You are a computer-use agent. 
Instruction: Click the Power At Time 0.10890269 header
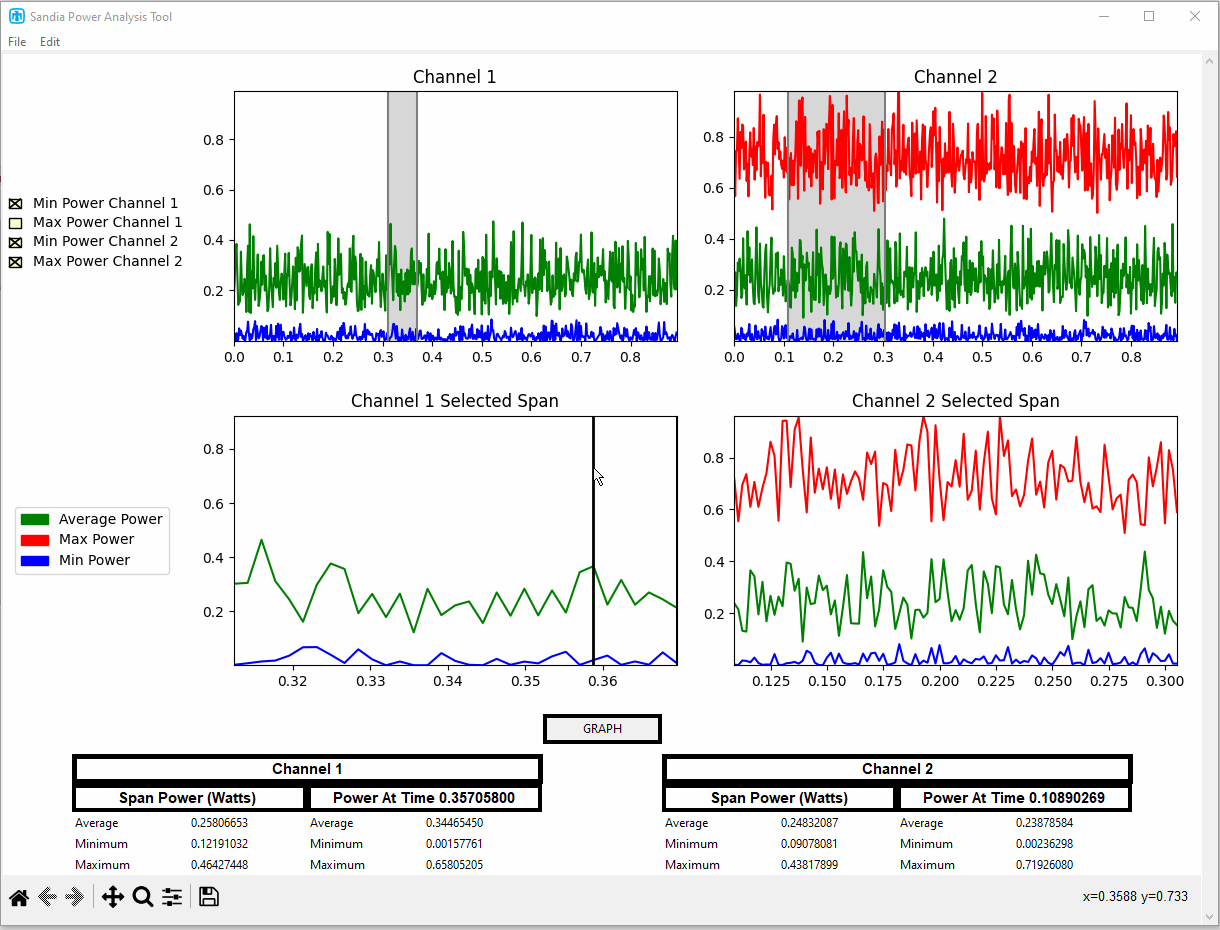[1014, 798]
